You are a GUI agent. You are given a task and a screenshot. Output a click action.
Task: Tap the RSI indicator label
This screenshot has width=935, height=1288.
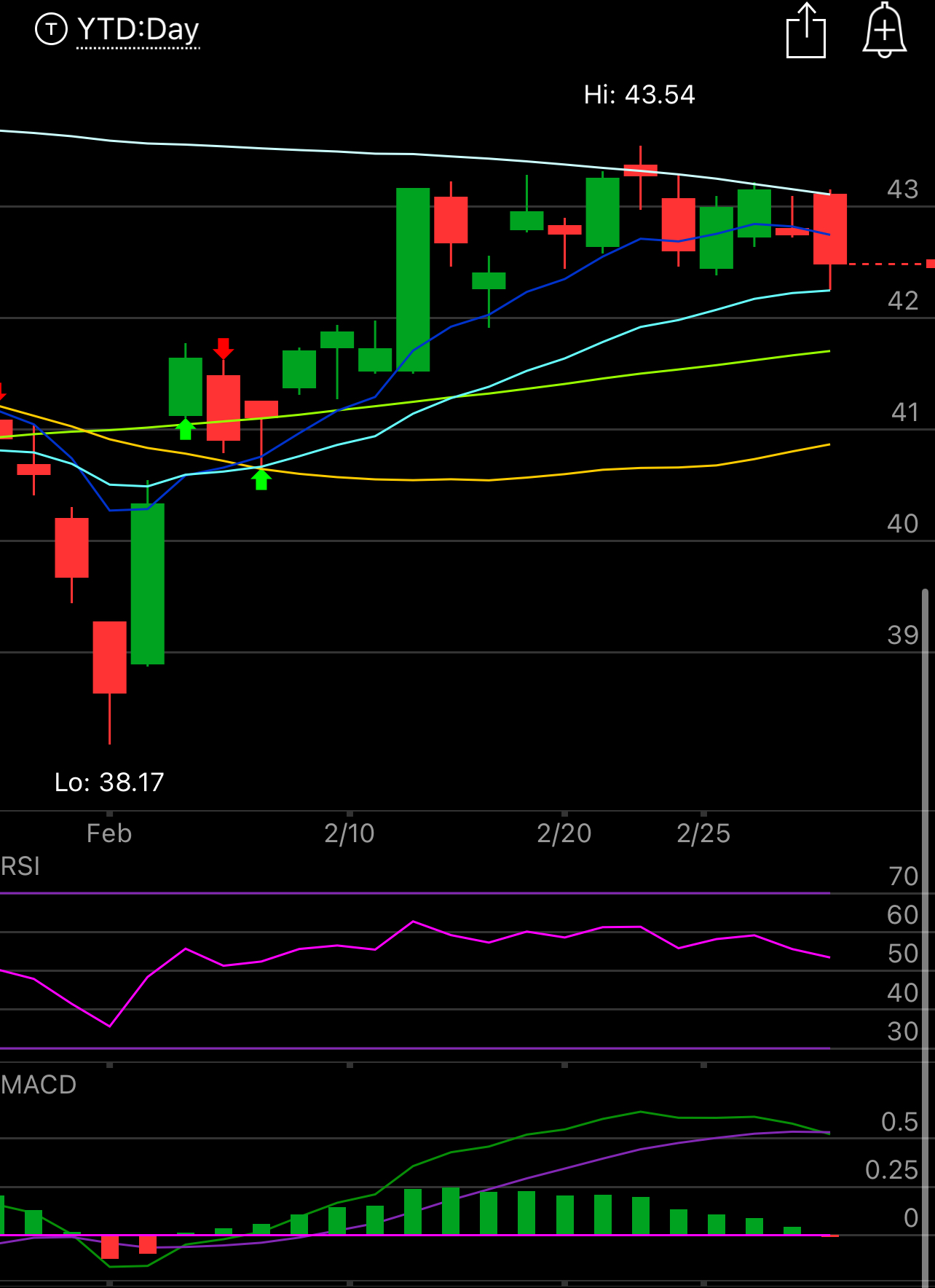tap(20, 866)
